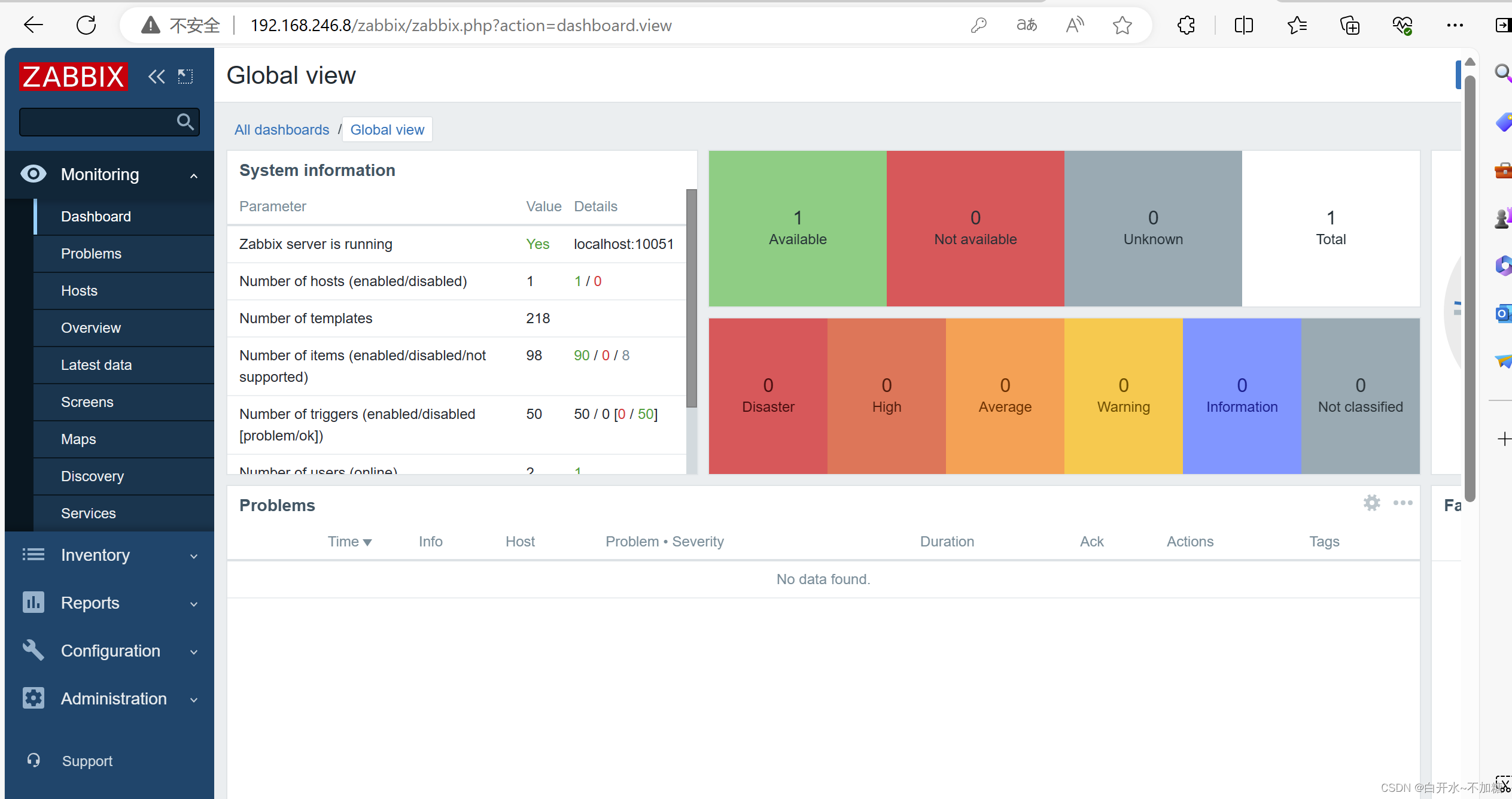Click the All dashboards breadcrumb link
The width and height of the screenshot is (1512, 799).
click(x=281, y=130)
